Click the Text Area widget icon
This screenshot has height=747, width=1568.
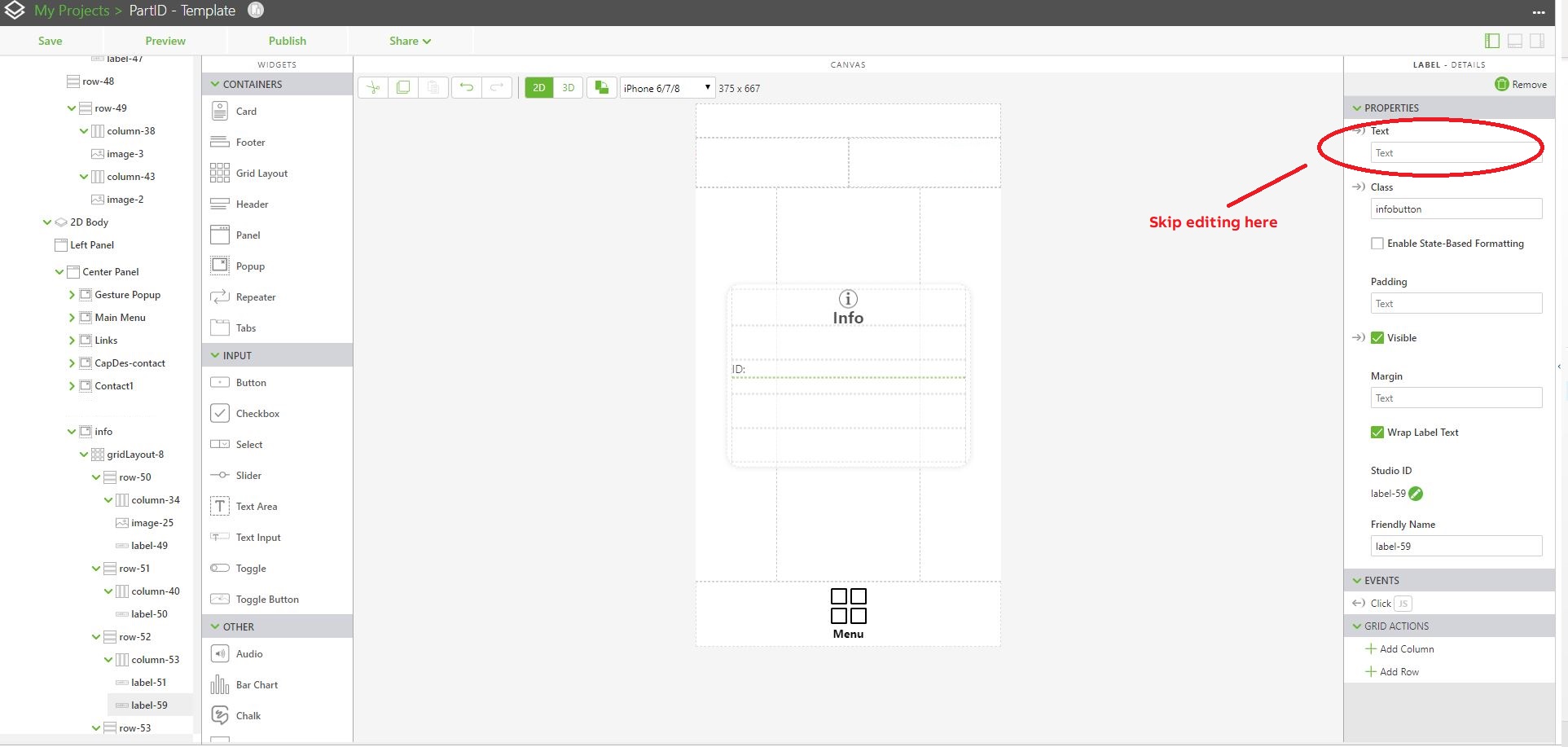[x=220, y=506]
